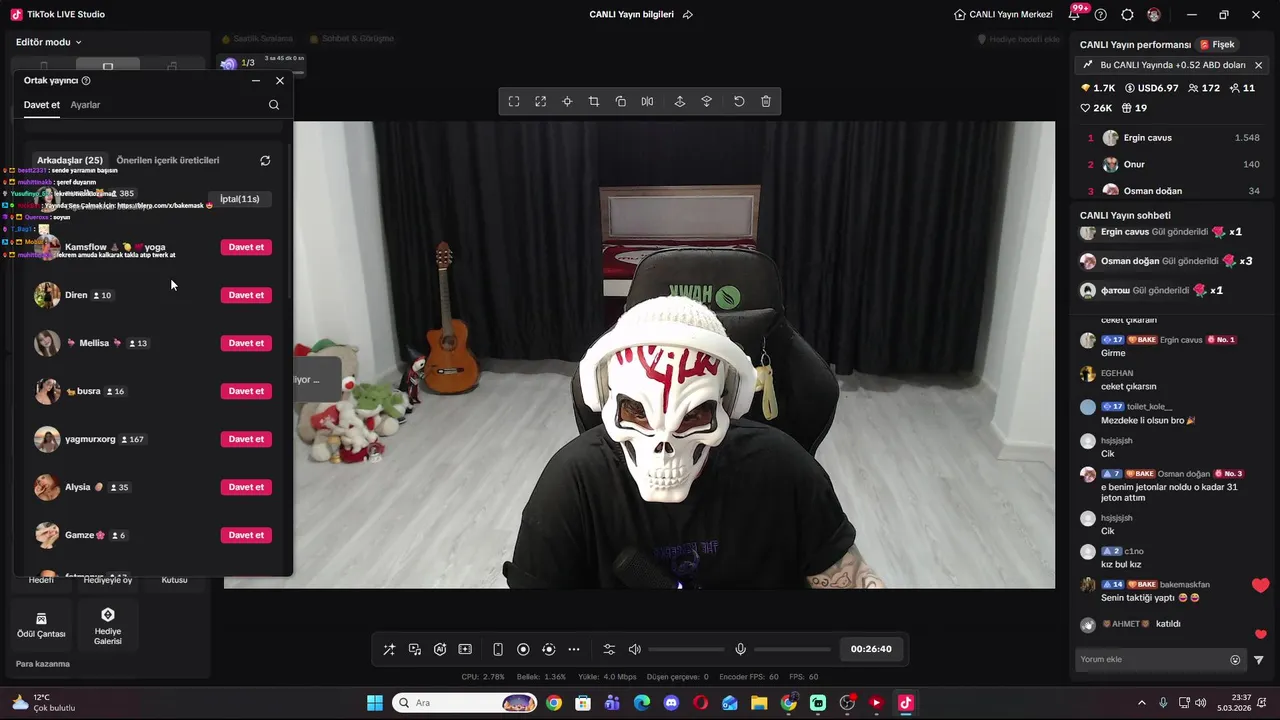Viewport: 1280px width, 720px height.
Task: Search co-hosts with the magnifier icon
Action: click(274, 105)
